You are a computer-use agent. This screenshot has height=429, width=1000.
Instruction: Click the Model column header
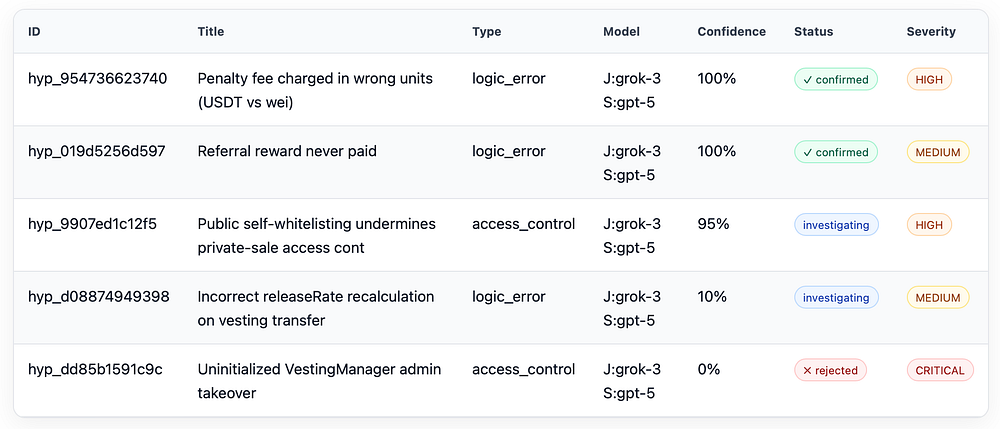point(621,32)
